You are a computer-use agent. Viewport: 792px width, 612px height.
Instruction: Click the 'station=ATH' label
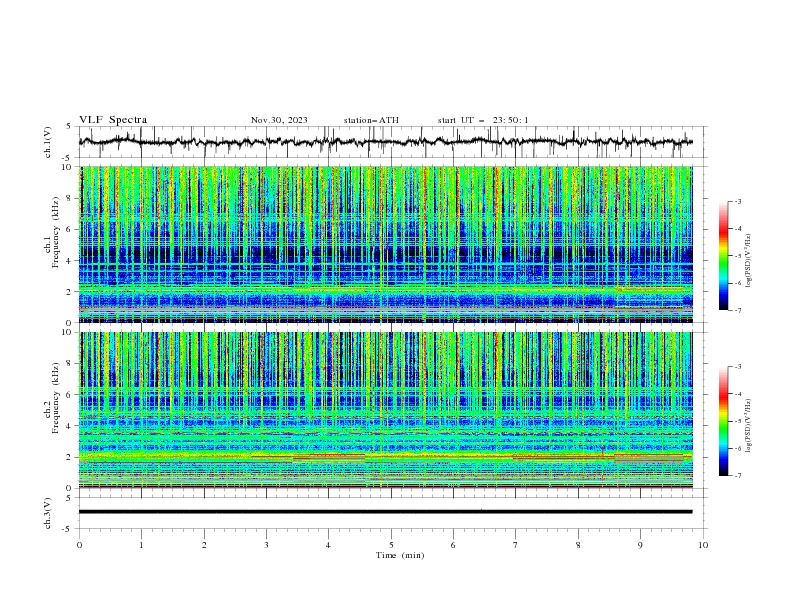click(x=371, y=120)
